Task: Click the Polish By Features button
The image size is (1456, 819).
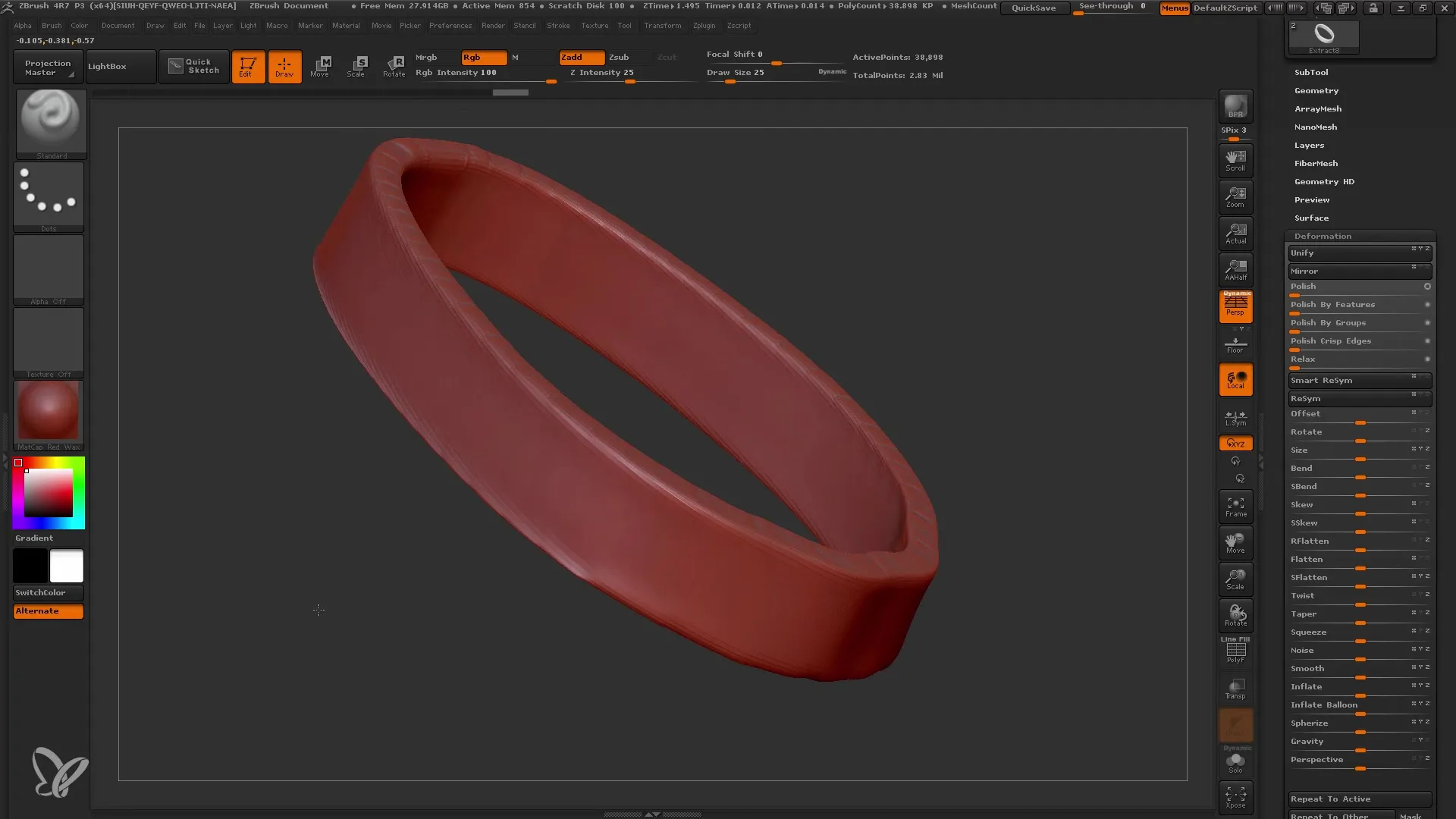Action: [1360, 304]
